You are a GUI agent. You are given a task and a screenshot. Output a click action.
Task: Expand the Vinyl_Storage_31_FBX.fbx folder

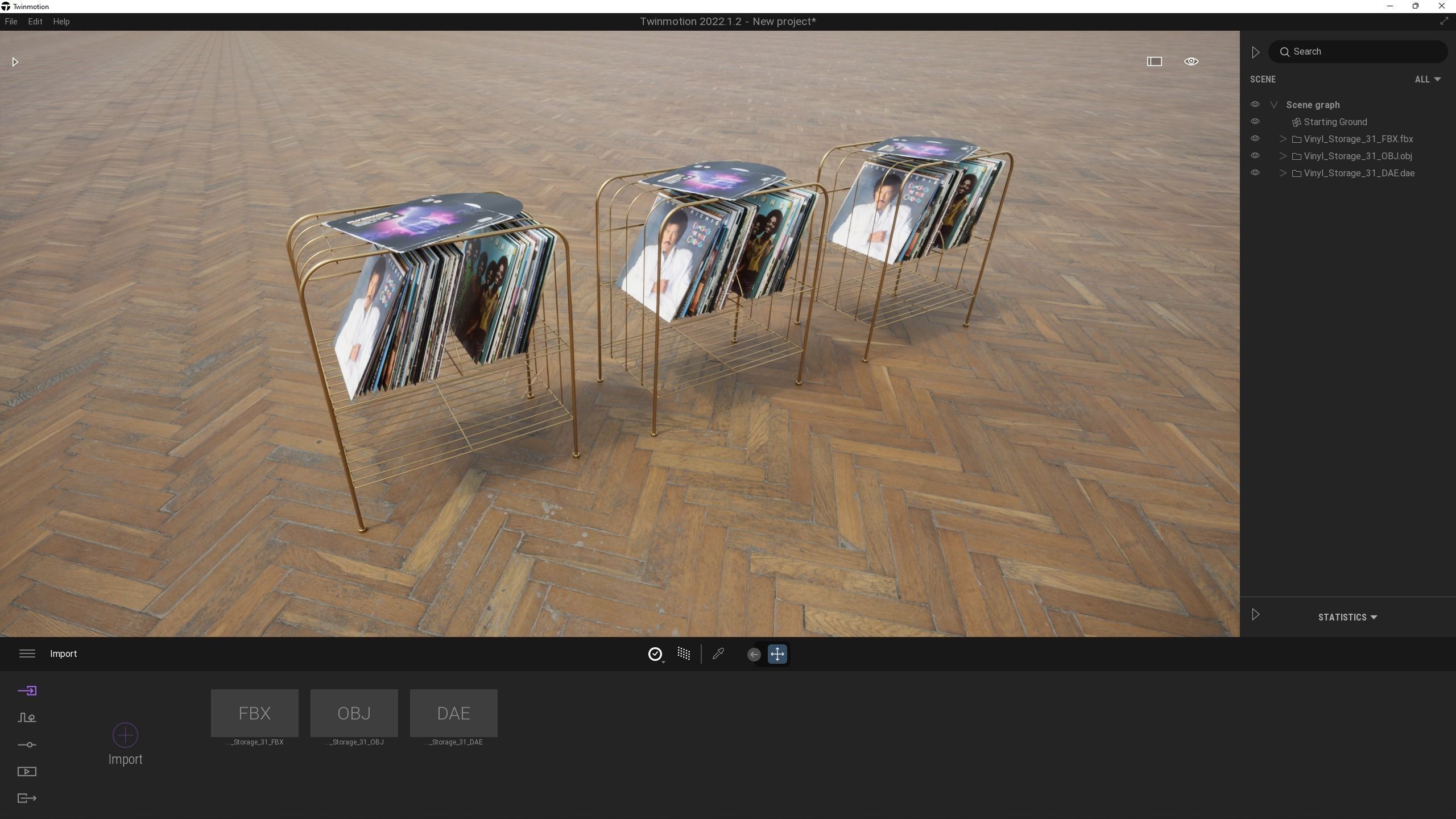tap(1283, 139)
